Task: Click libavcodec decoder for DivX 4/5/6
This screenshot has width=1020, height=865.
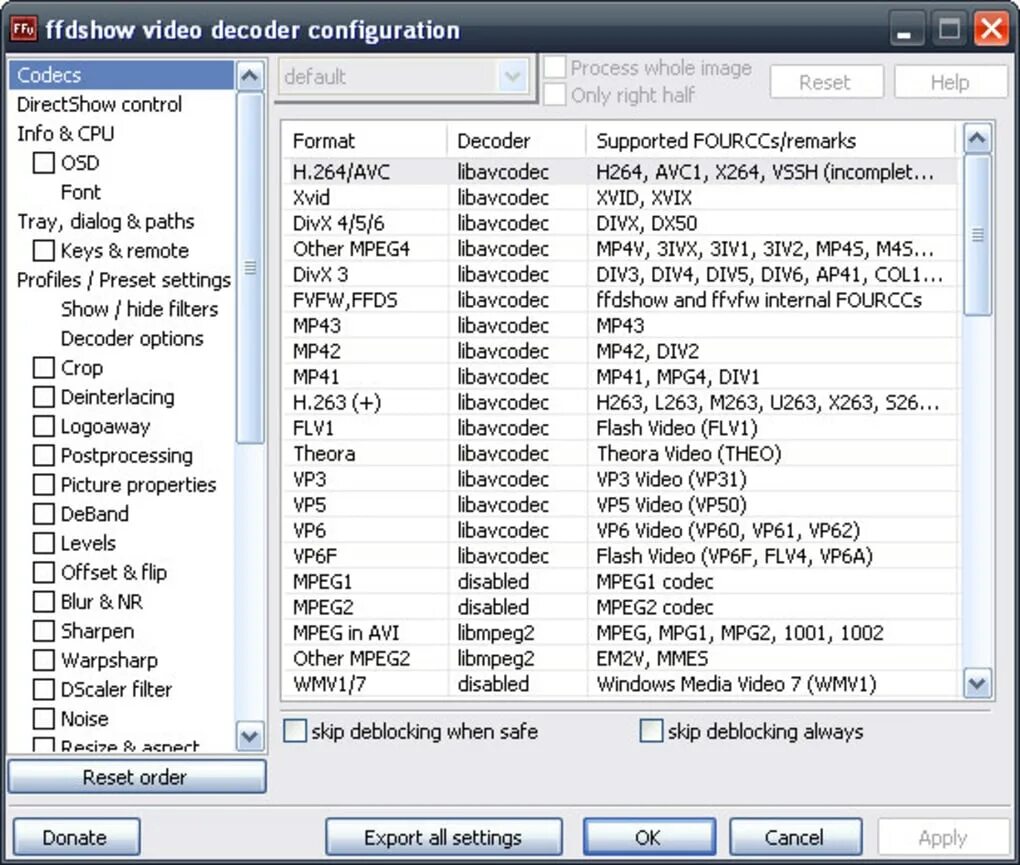Action: pos(503,223)
